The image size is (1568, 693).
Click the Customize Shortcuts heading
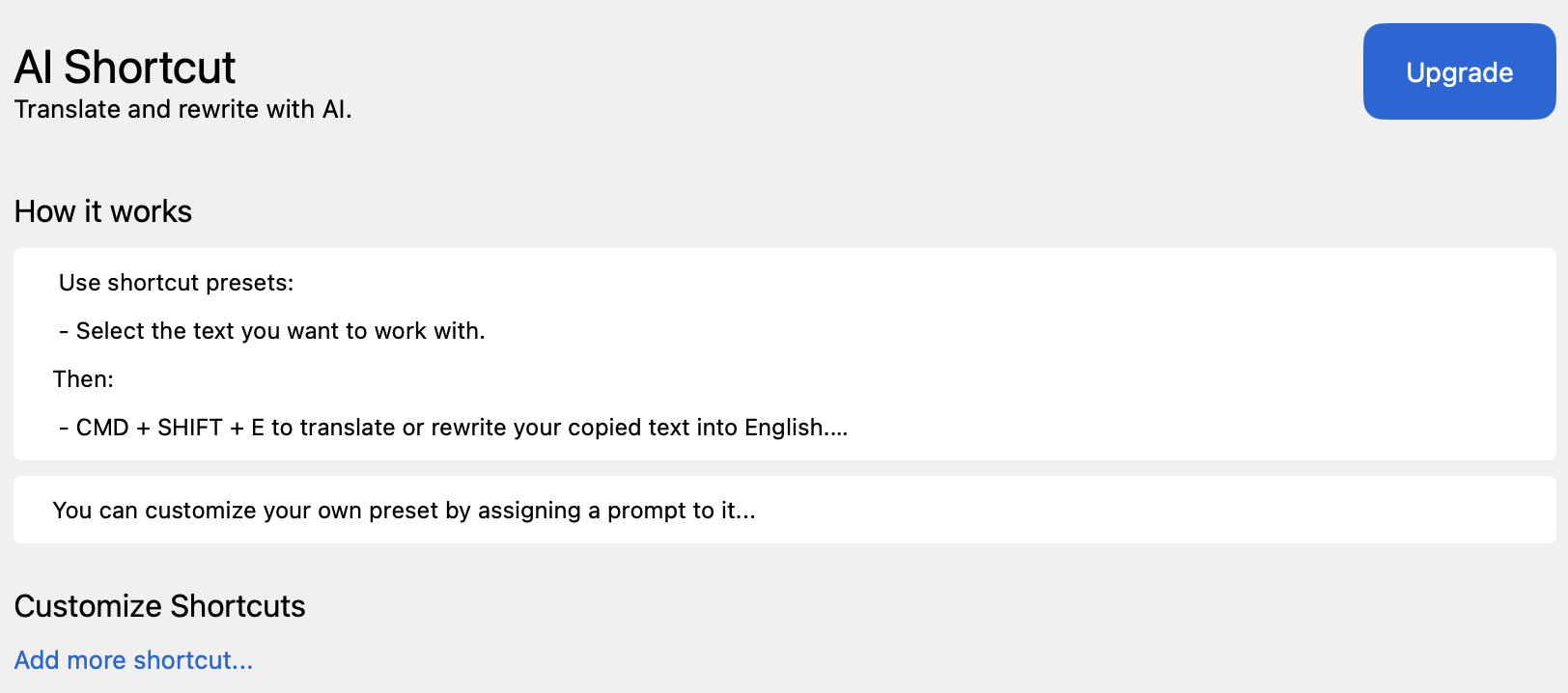pos(159,606)
